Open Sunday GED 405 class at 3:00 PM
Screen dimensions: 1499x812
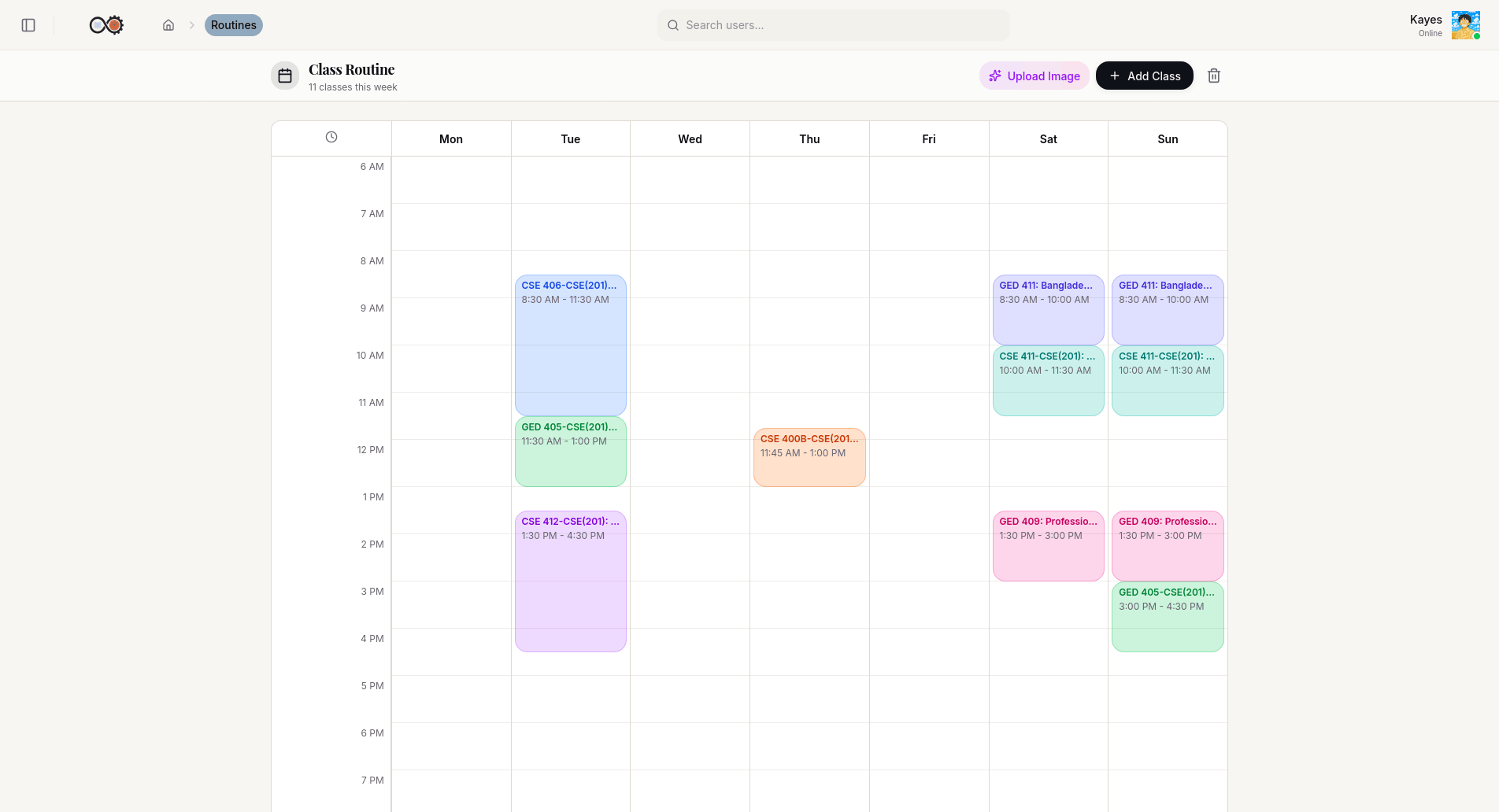[1168, 617]
